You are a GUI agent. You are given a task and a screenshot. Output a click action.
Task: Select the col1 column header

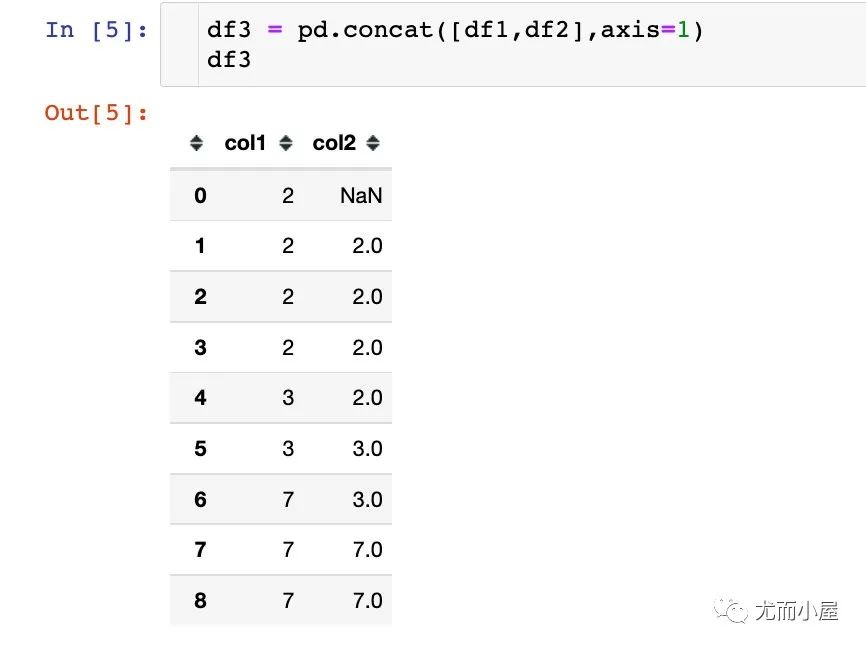(x=245, y=143)
